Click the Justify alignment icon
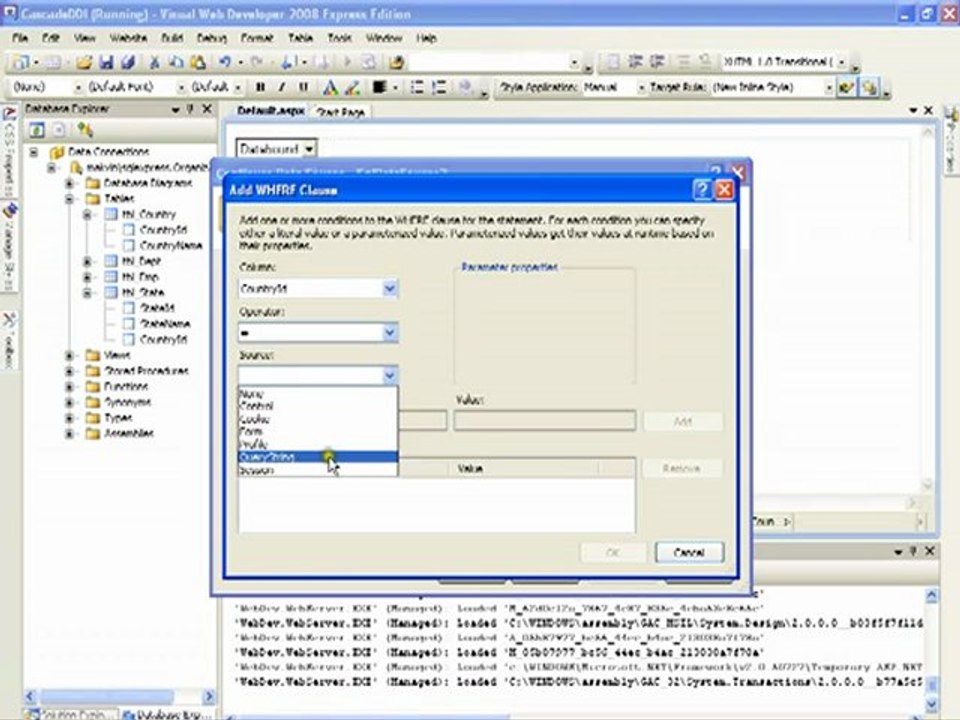 click(379, 88)
